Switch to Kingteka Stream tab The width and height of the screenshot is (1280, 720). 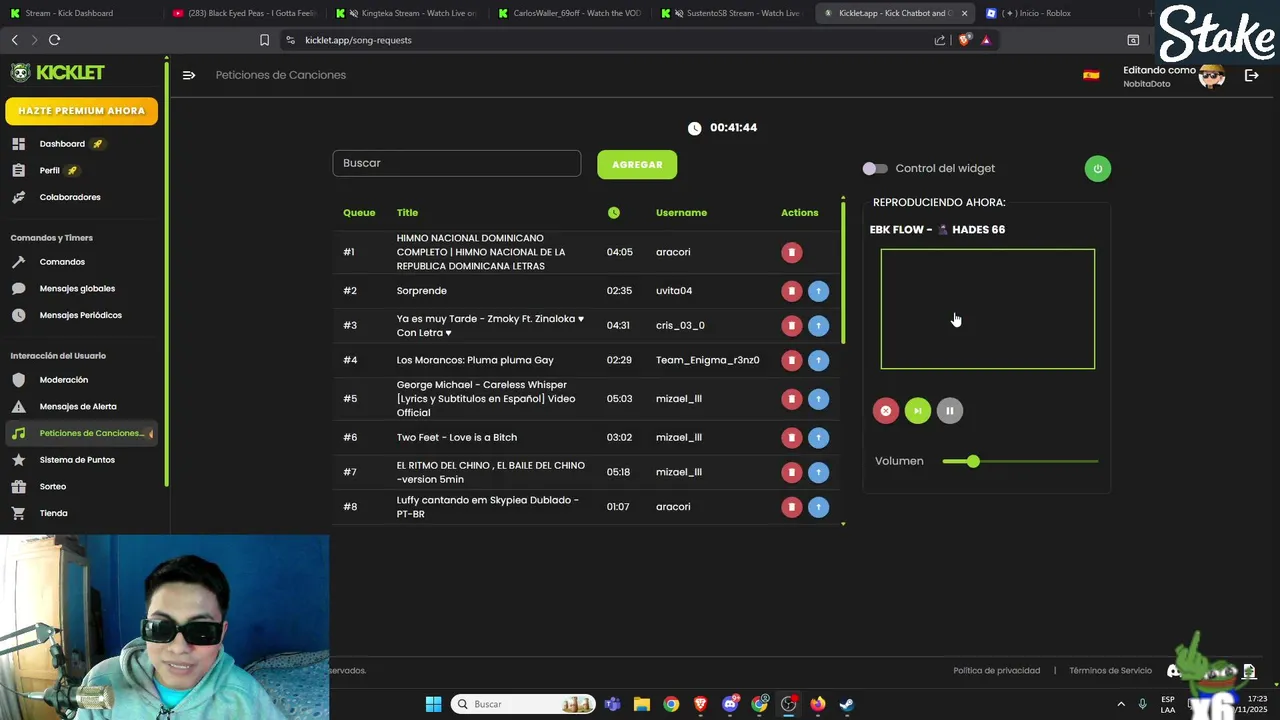[407, 13]
